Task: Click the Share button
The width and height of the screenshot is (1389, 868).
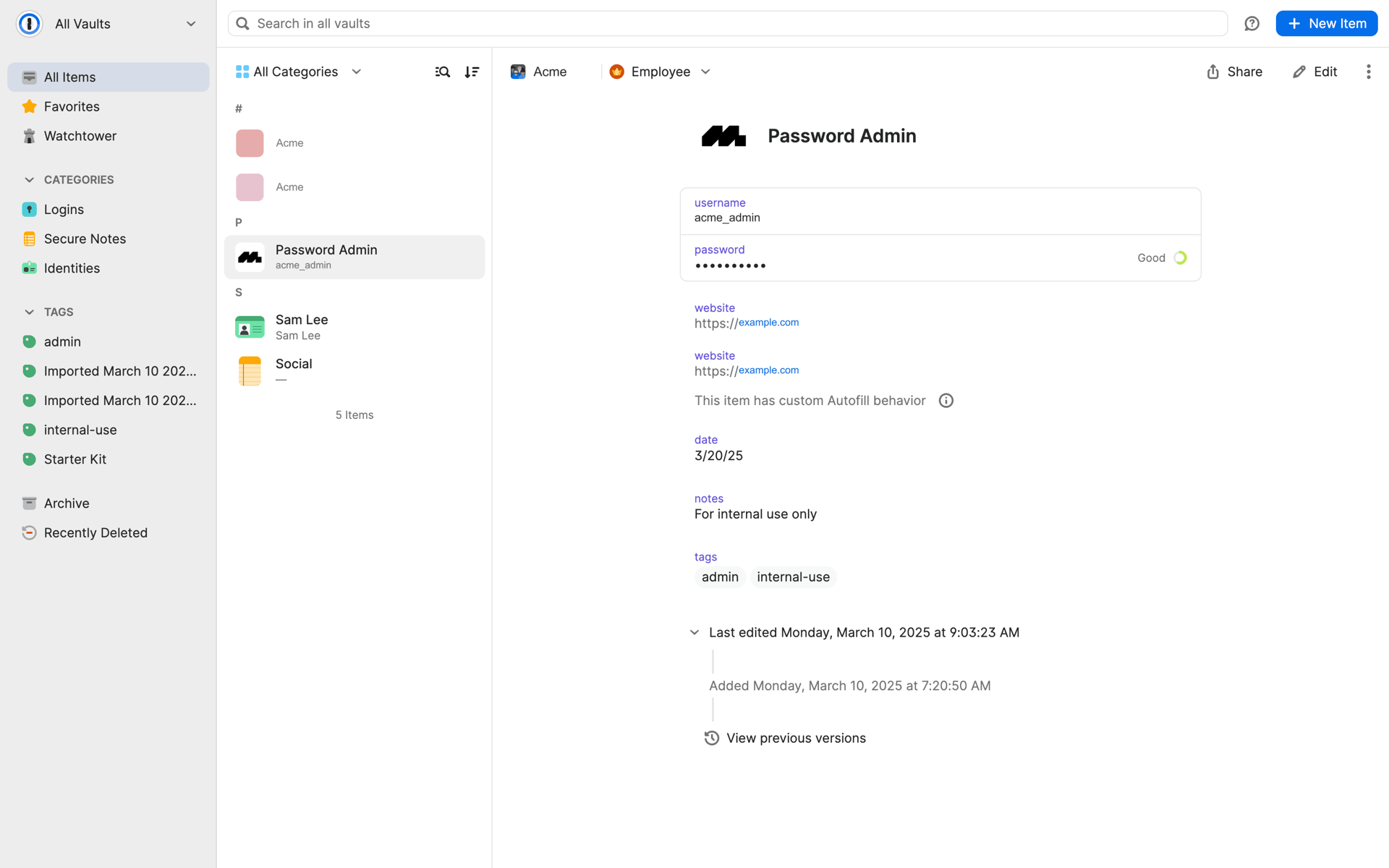Action: point(1235,72)
